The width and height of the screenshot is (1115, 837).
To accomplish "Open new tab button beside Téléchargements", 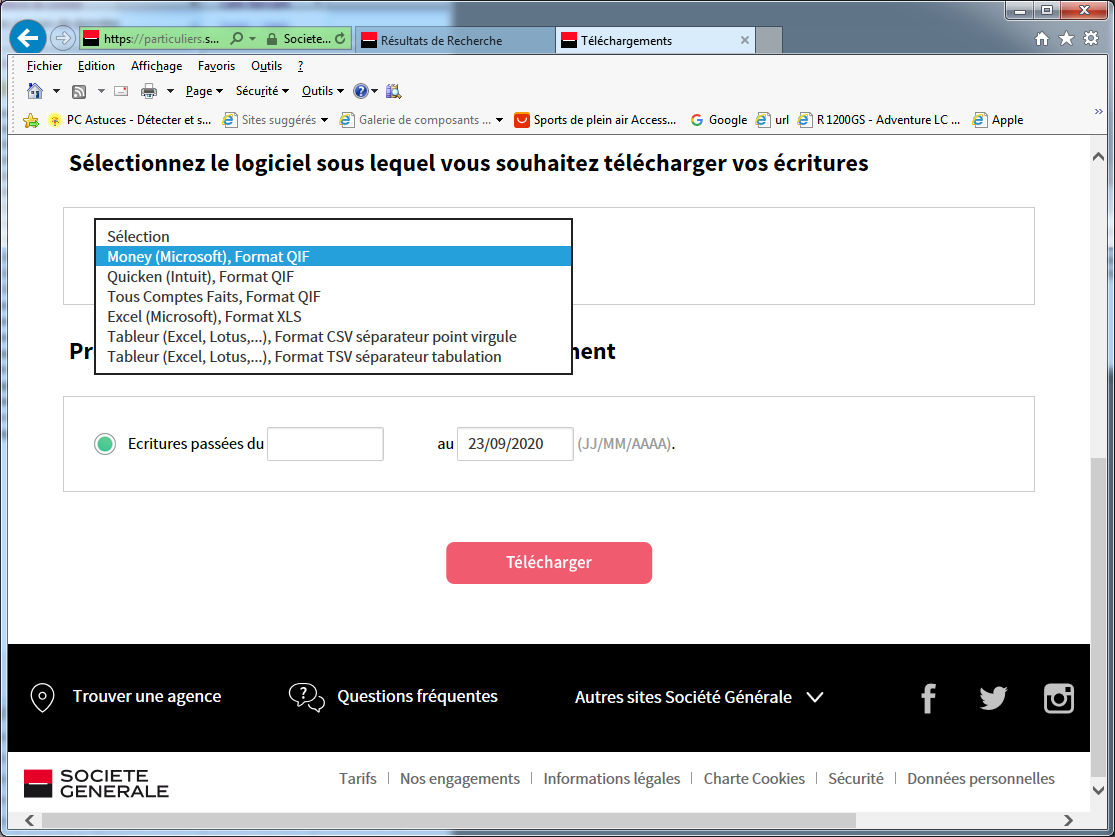I will 769,41.
